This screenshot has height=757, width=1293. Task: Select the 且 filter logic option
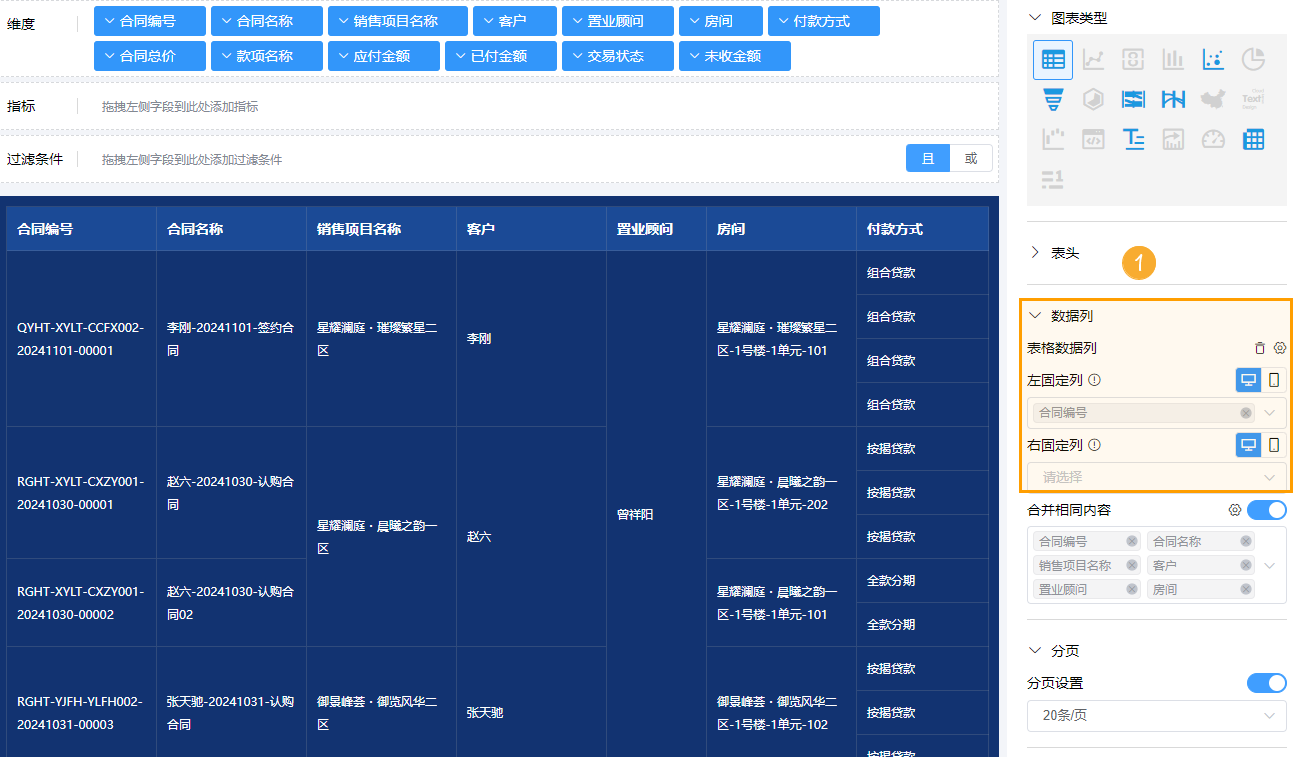(x=927, y=157)
